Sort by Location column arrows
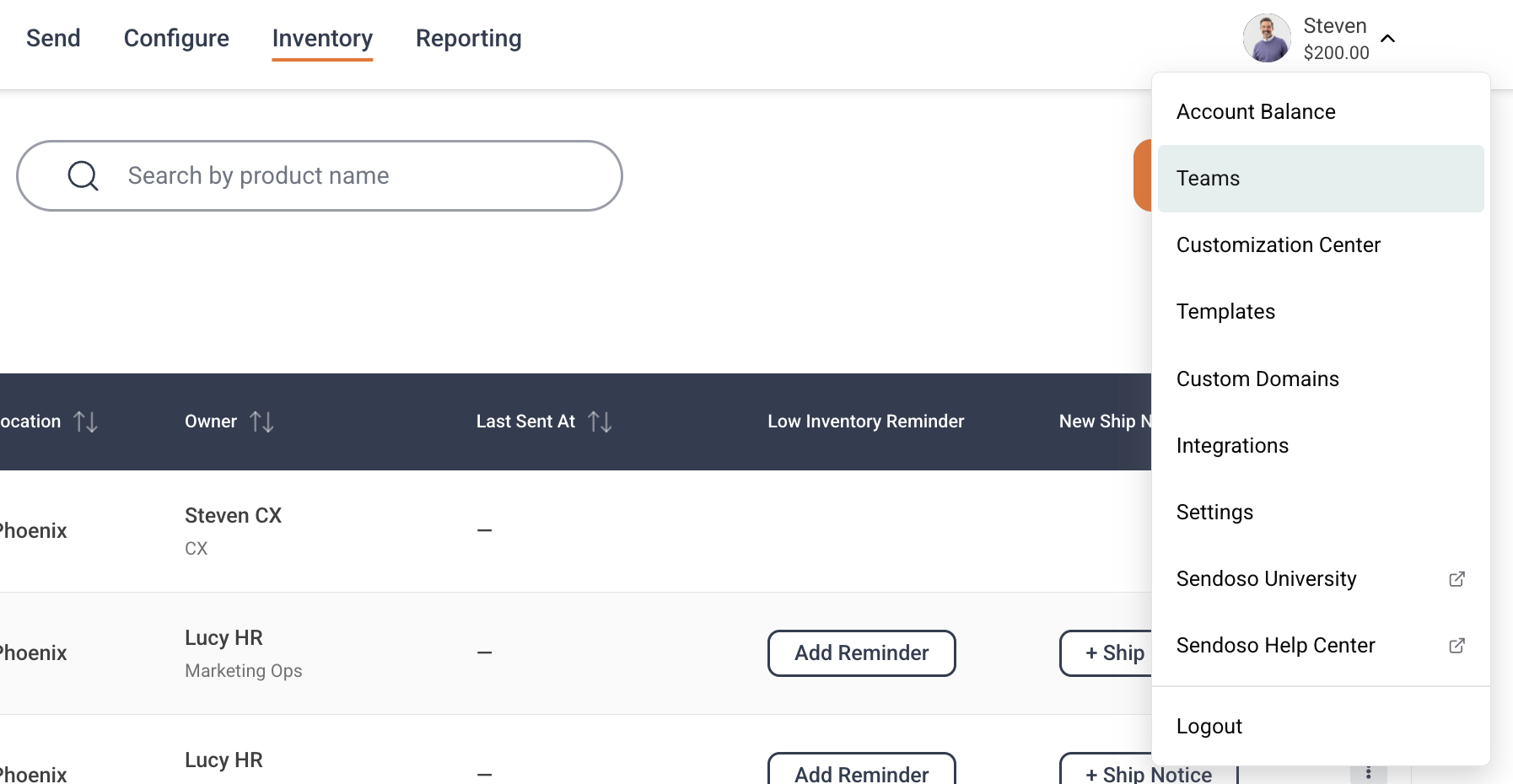1513x784 pixels. [x=85, y=422]
